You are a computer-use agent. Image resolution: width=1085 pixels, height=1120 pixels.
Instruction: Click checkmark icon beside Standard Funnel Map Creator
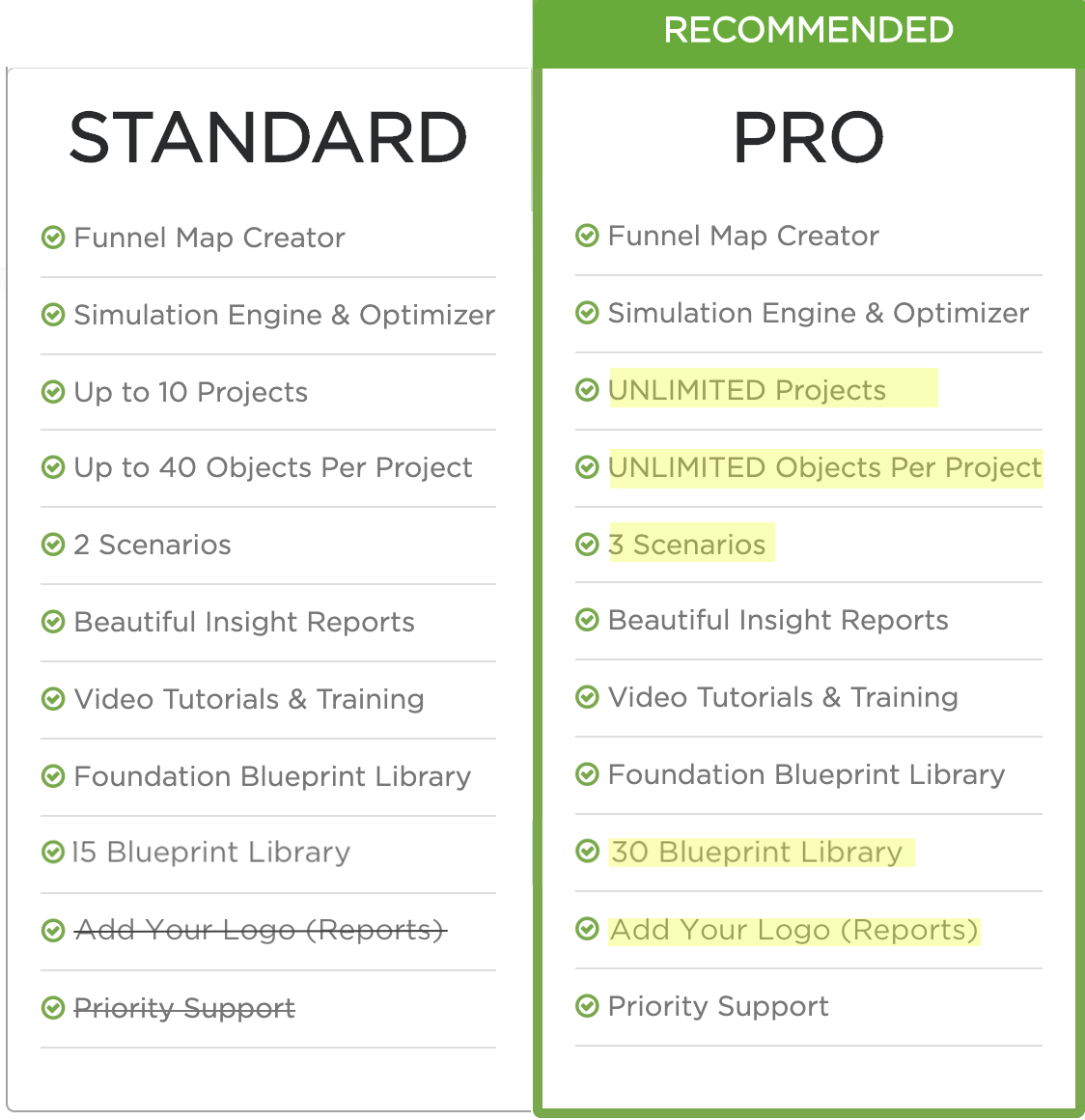(x=53, y=238)
